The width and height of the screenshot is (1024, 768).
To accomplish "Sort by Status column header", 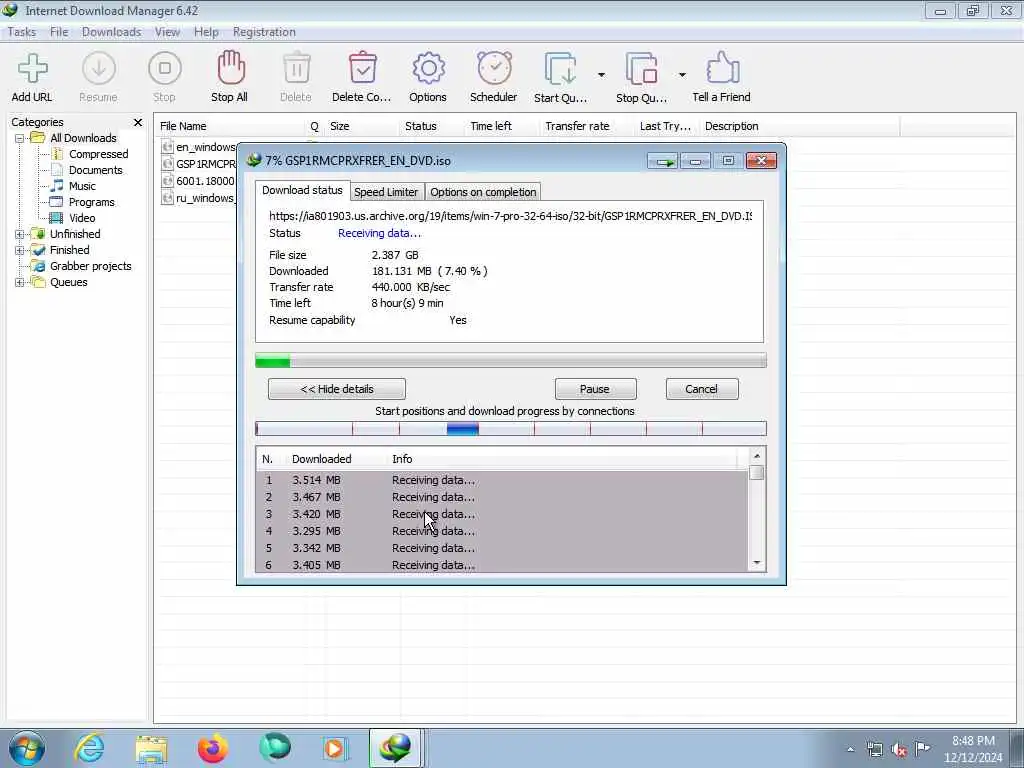I will click(432, 126).
